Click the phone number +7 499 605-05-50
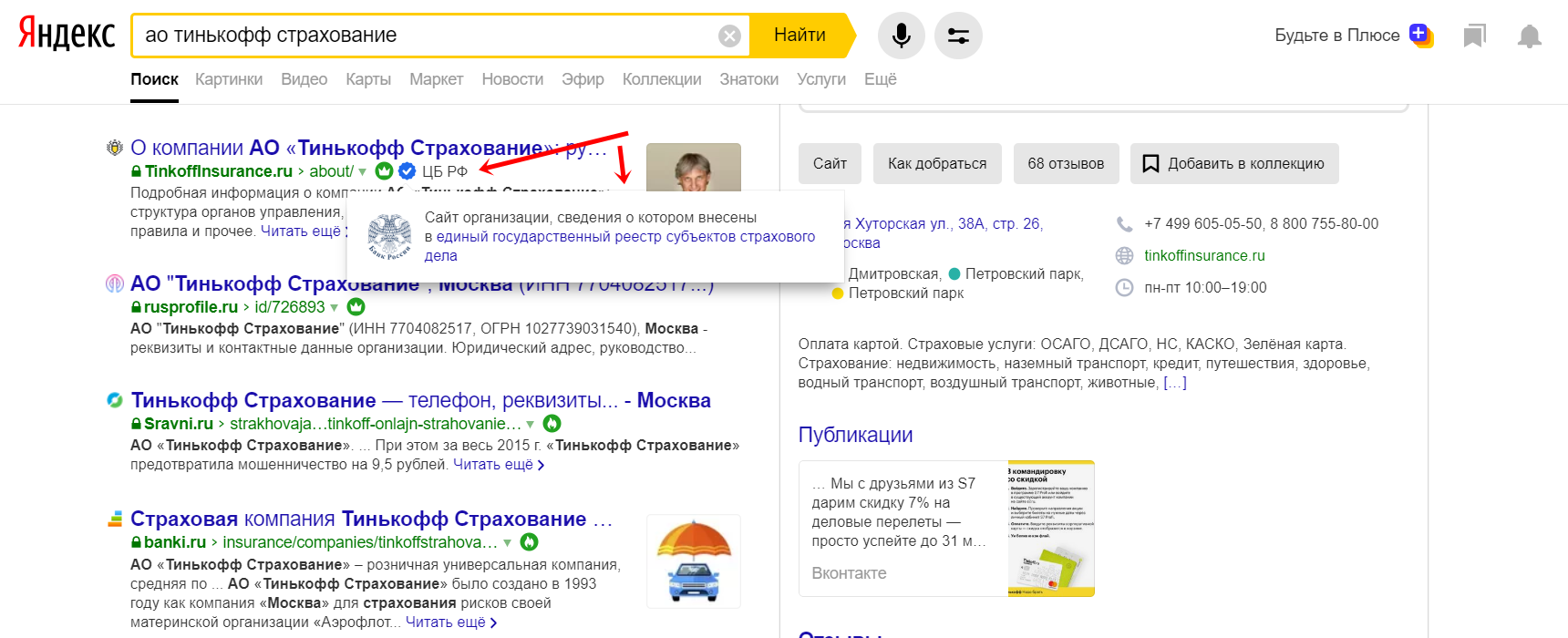 1203,224
